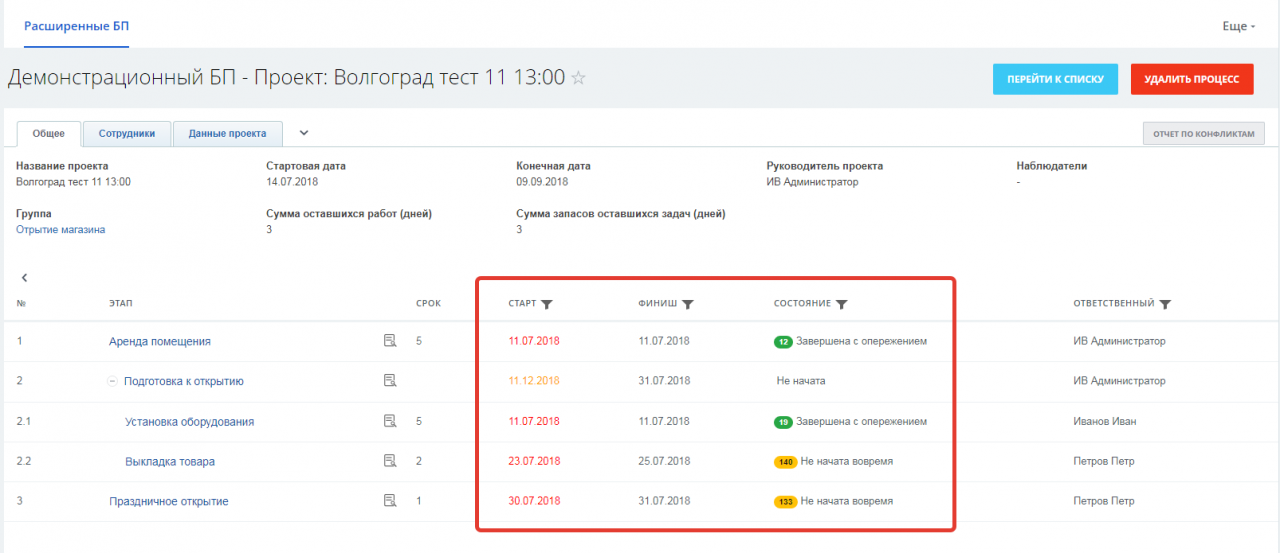
Task: Expand more tabs chevron after Данные проекта
Action: [304, 132]
